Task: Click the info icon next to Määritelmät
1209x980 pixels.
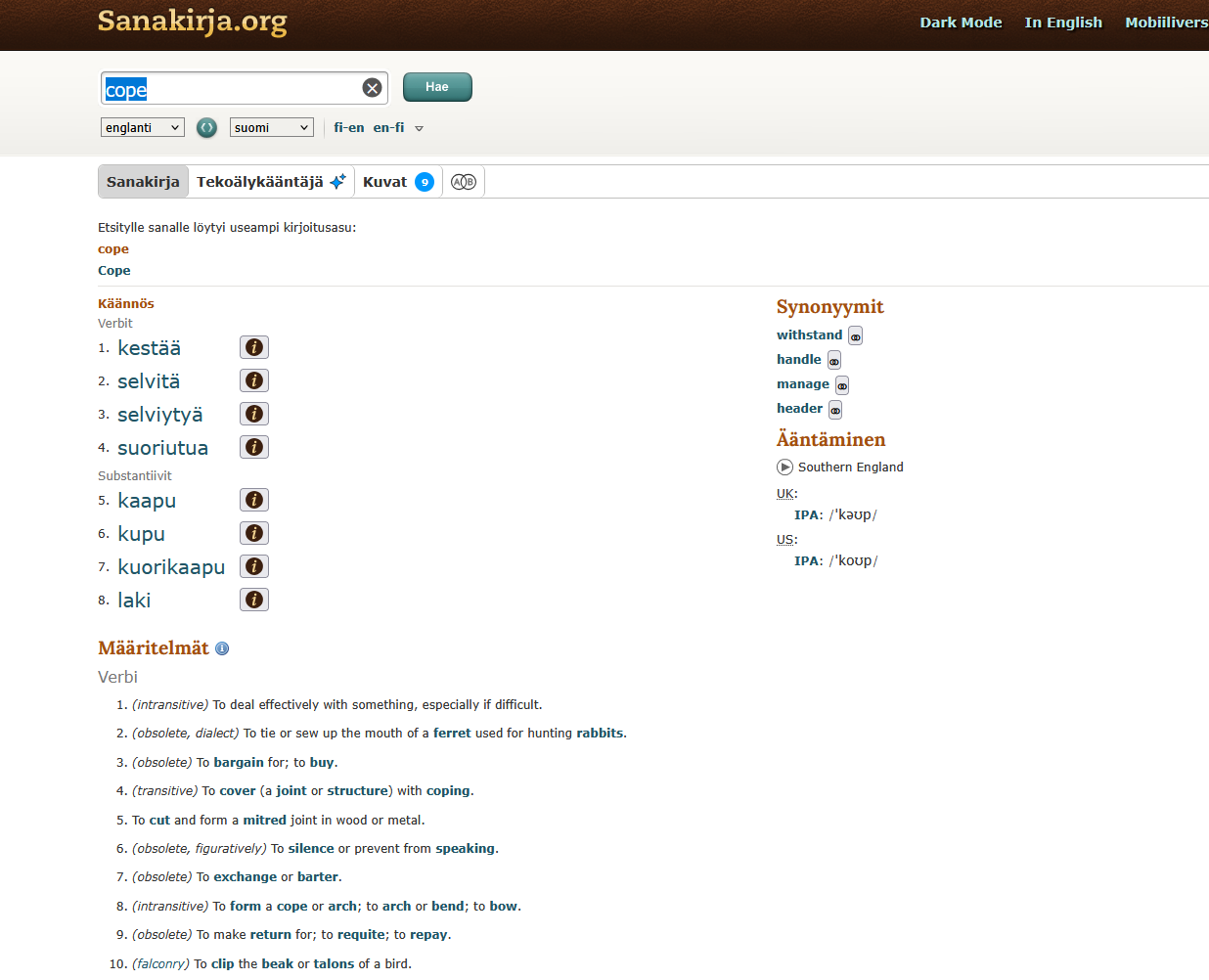Action: tap(222, 648)
